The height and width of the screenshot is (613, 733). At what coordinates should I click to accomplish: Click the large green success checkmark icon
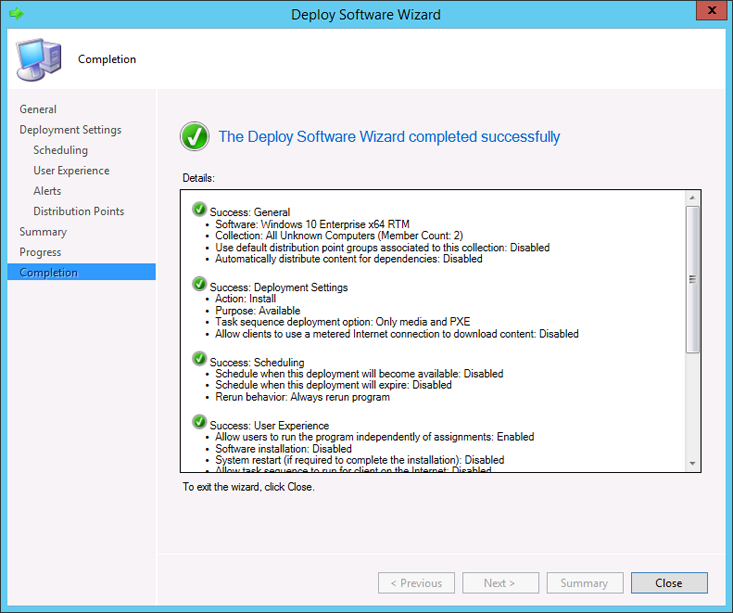pyautogui.click(x=194, y=137)
